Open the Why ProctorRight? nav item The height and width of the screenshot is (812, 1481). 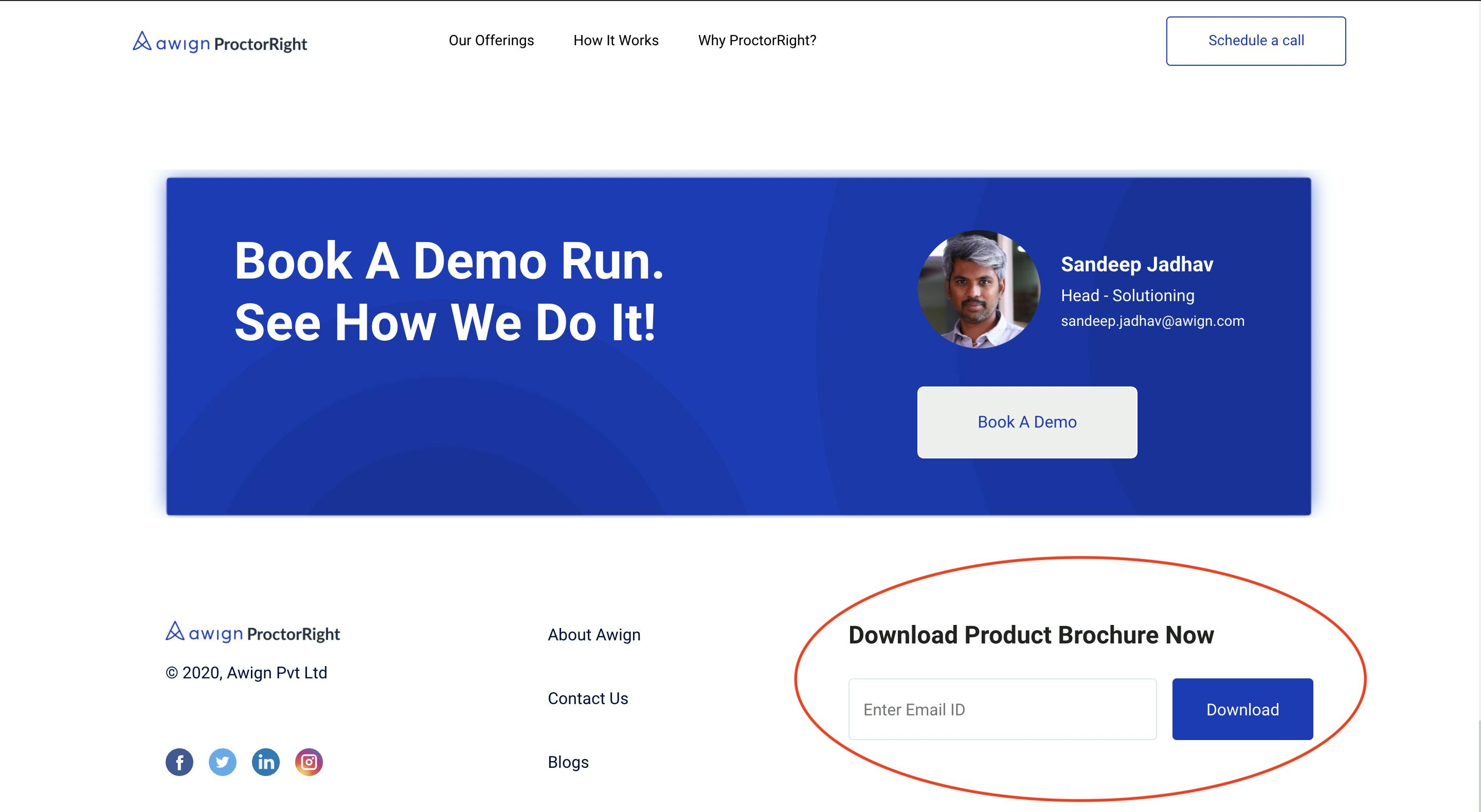coord(757,40)
